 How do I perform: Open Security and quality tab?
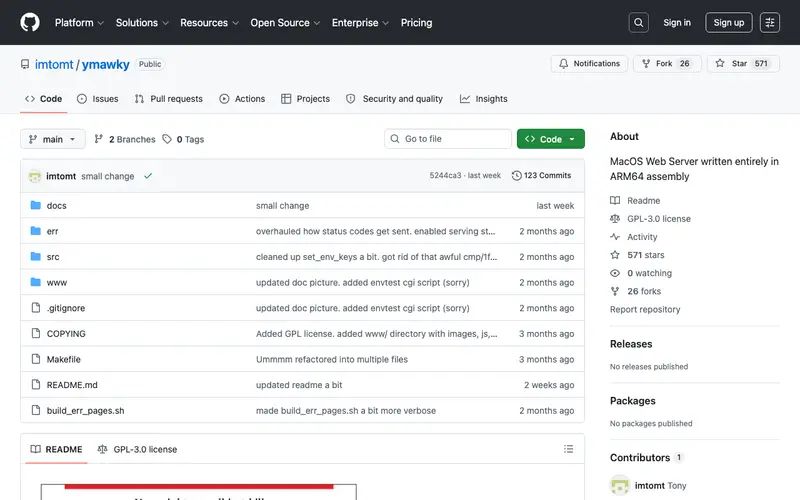394,99
